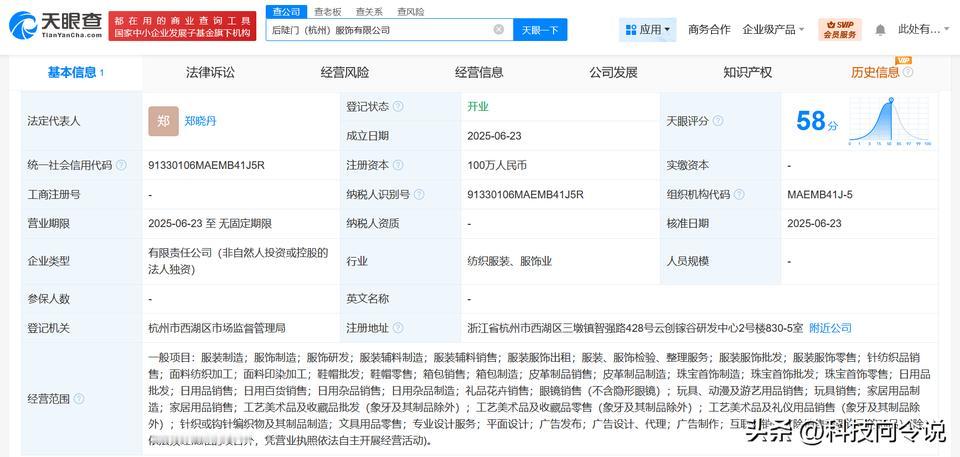Viewport: 960px width, 457px height.
Task: Click the red promotional banner near logo
Action: pos(183,26)
